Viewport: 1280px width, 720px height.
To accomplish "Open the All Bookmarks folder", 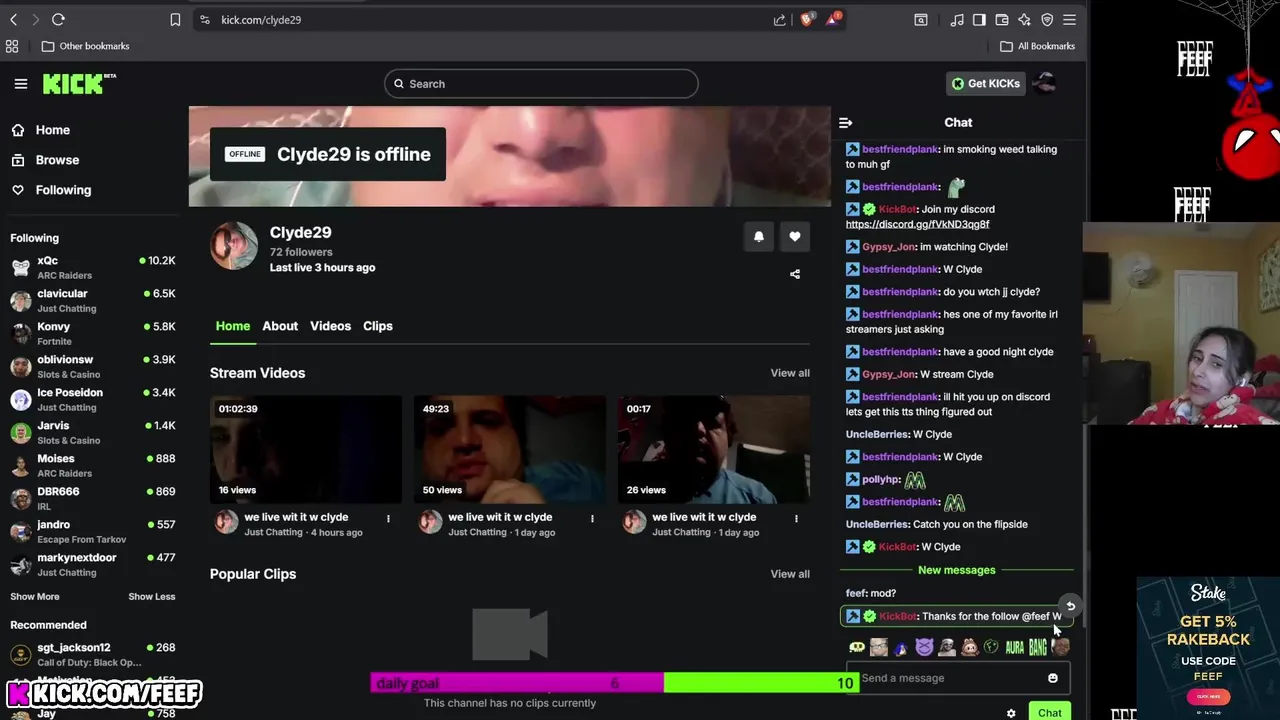I will coord(1038,46).
